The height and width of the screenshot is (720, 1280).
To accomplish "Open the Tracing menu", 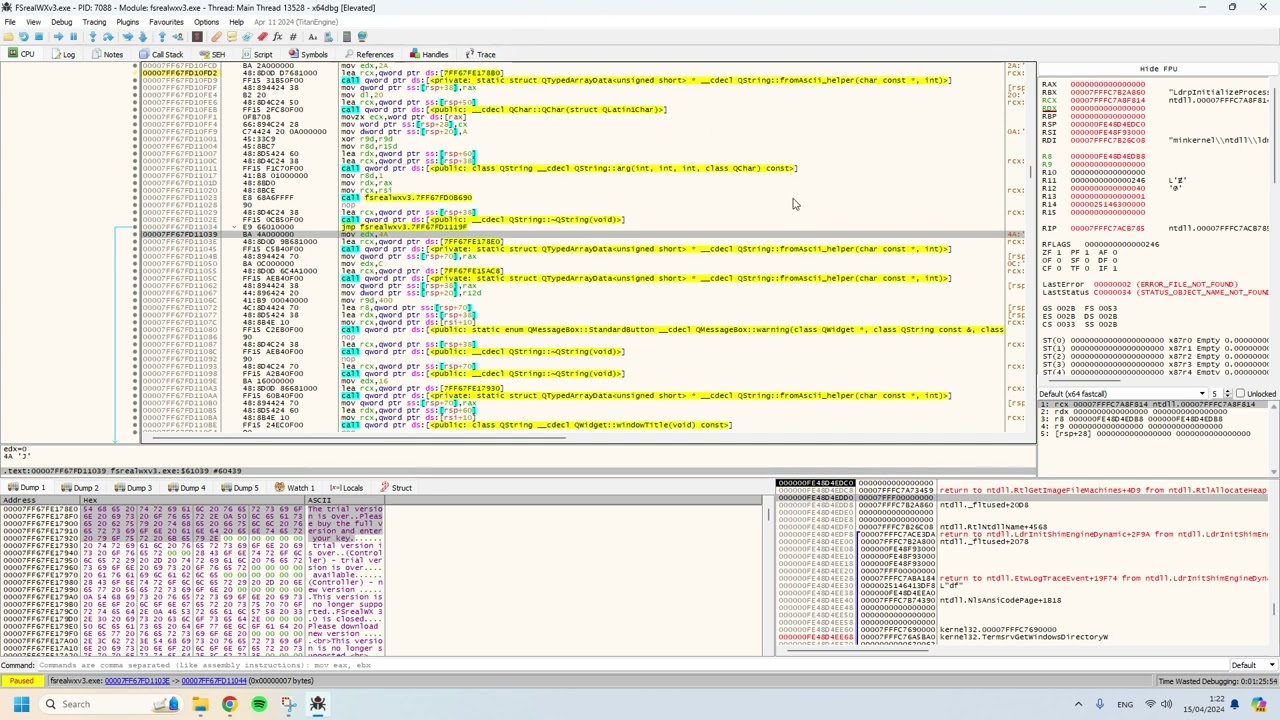I will click(94, 22).
